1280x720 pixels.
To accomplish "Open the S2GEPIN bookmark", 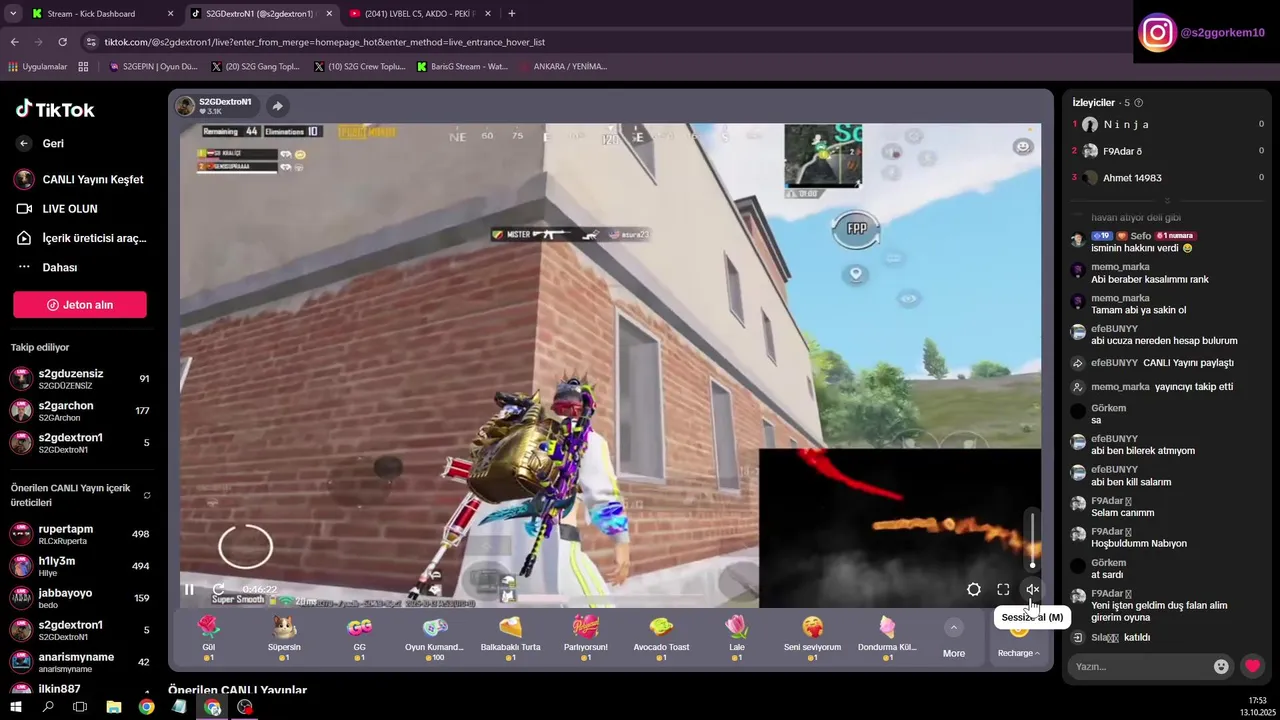I will (x=153, y=67).
